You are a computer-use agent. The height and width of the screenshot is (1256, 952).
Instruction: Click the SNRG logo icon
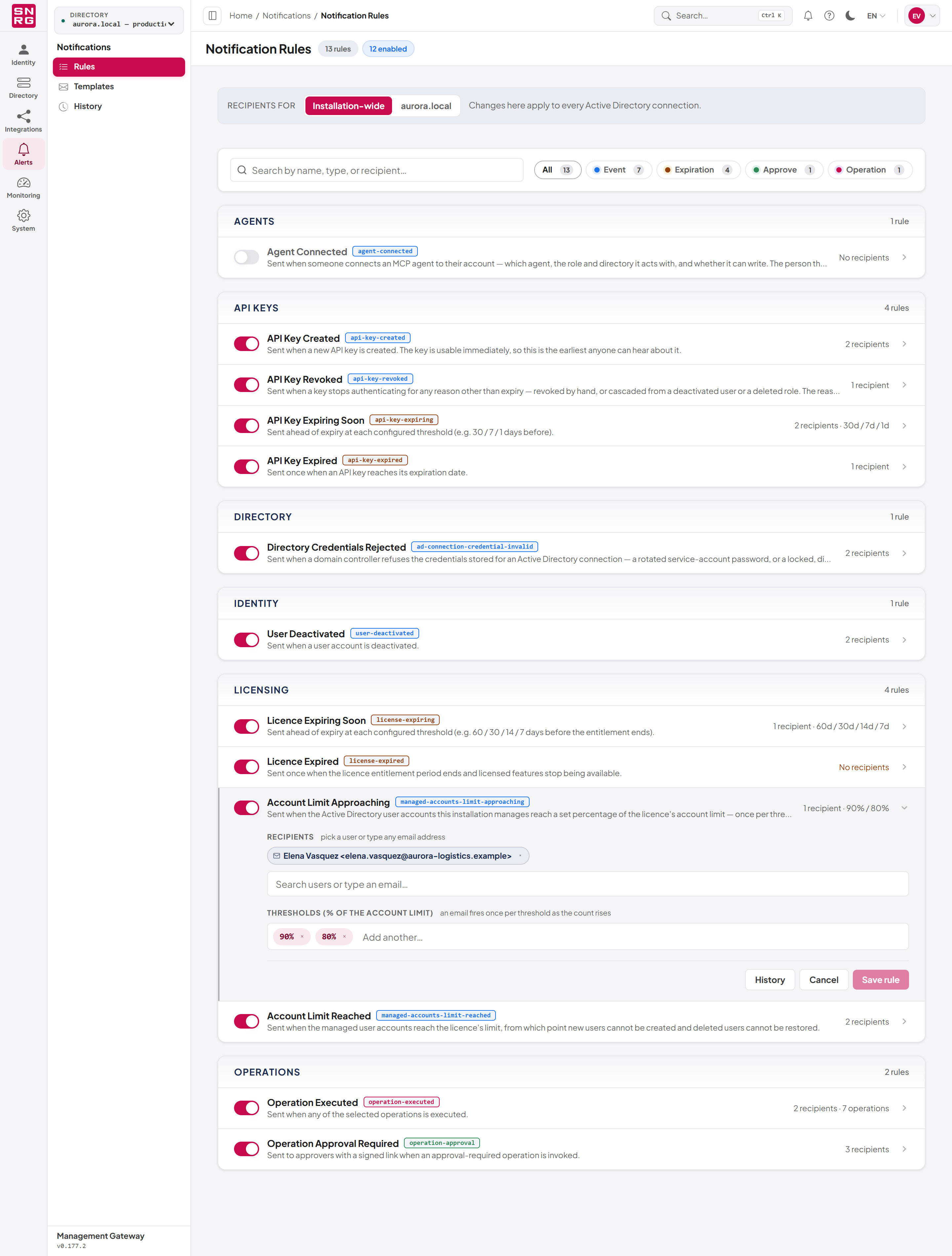tap(23, 16)
